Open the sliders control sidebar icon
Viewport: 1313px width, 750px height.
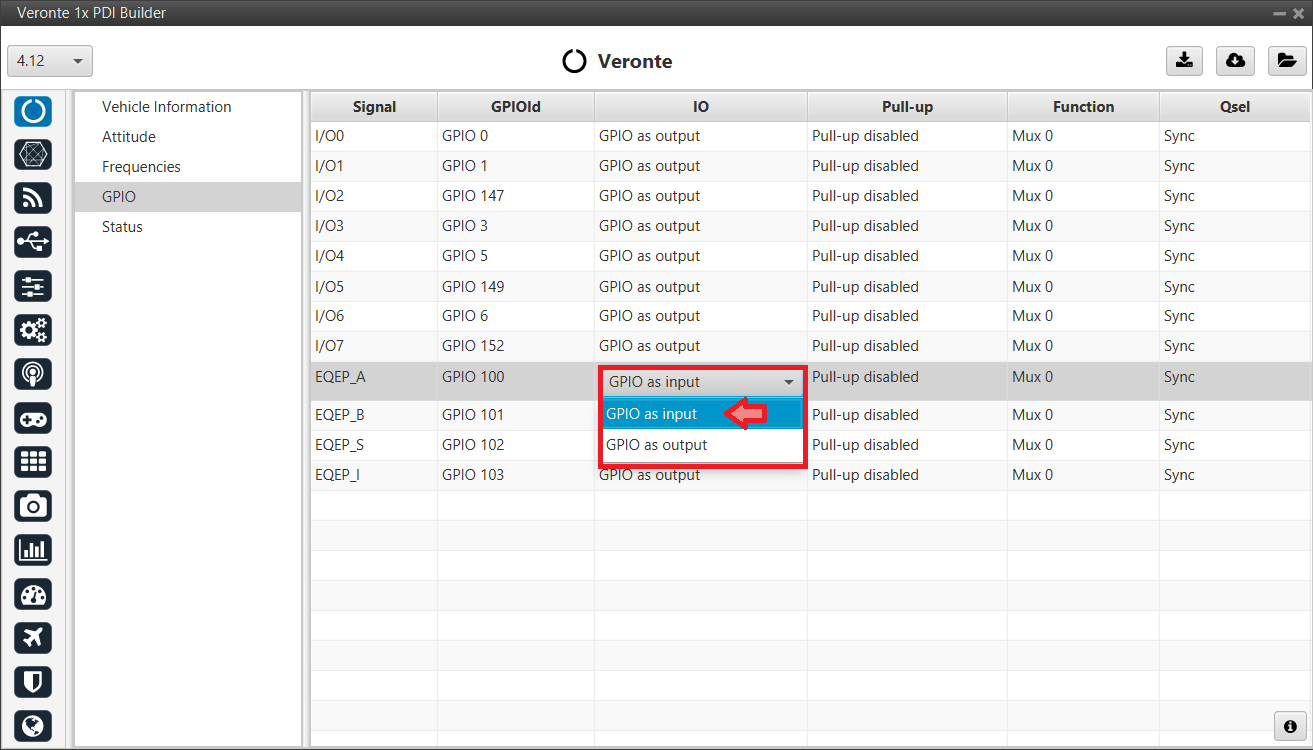click(33, 286)
